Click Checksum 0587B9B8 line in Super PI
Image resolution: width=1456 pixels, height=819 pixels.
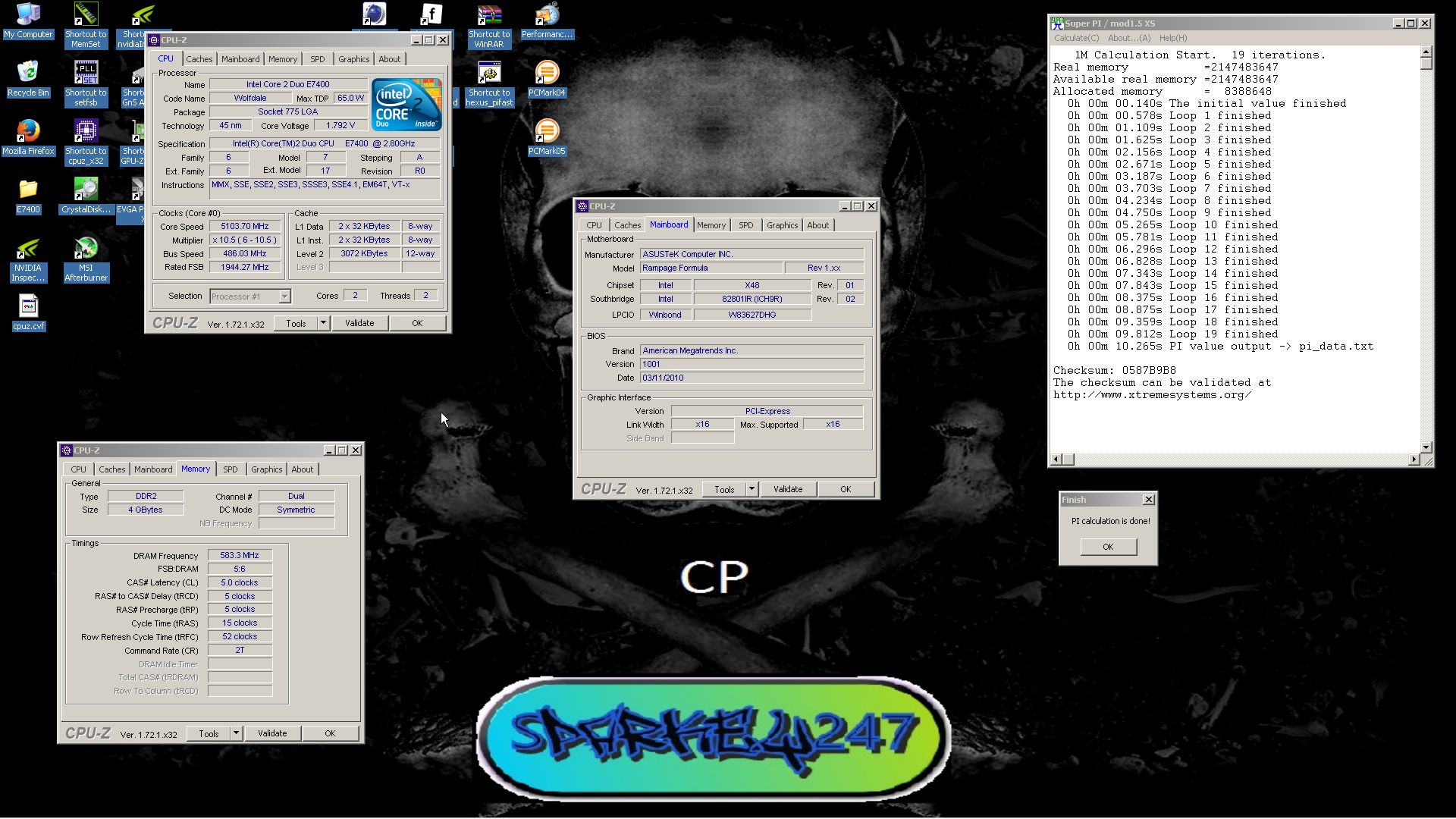coord(1115,371)
